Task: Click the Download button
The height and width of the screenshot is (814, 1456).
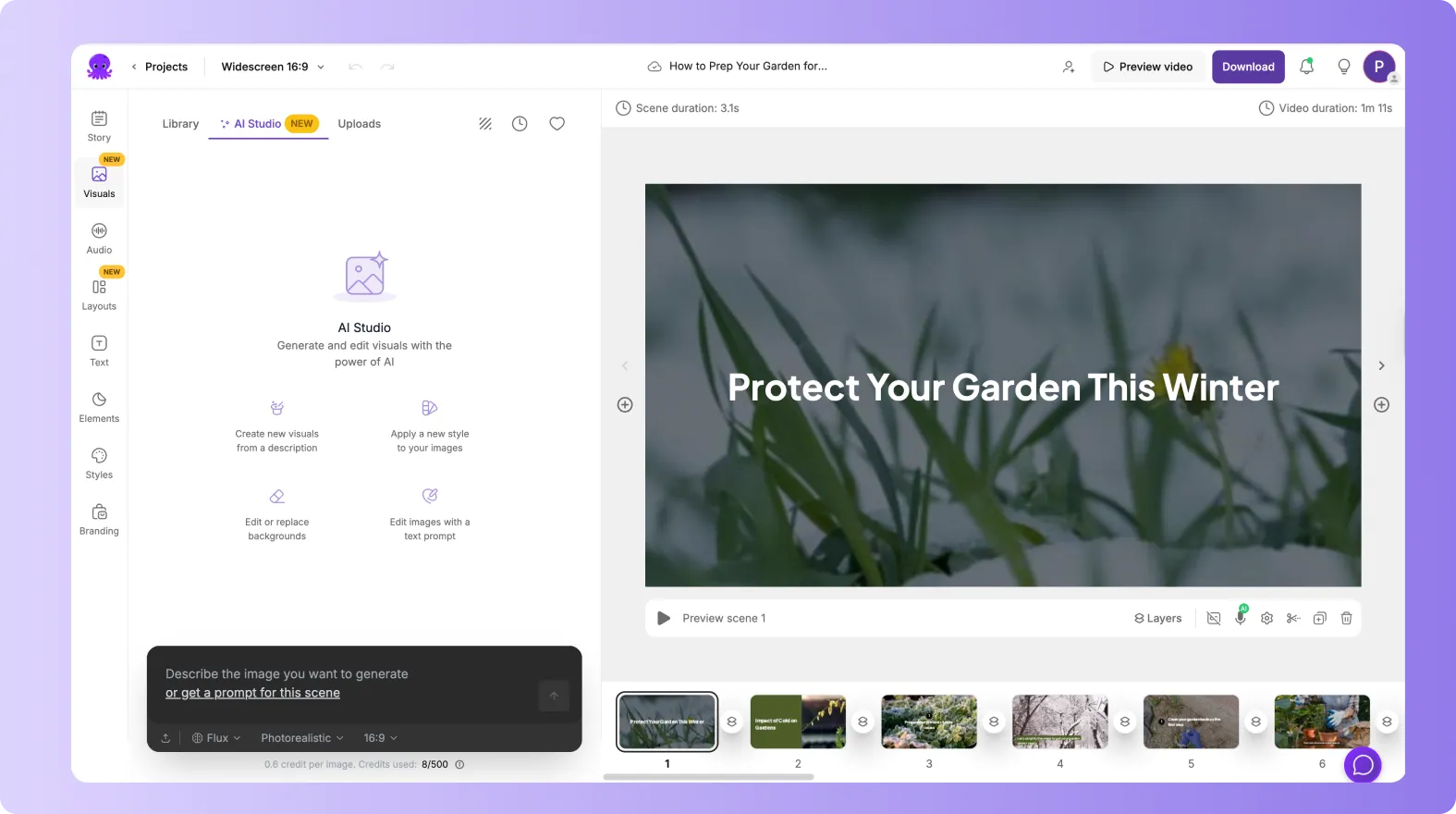Action: tap(1247, 67)
